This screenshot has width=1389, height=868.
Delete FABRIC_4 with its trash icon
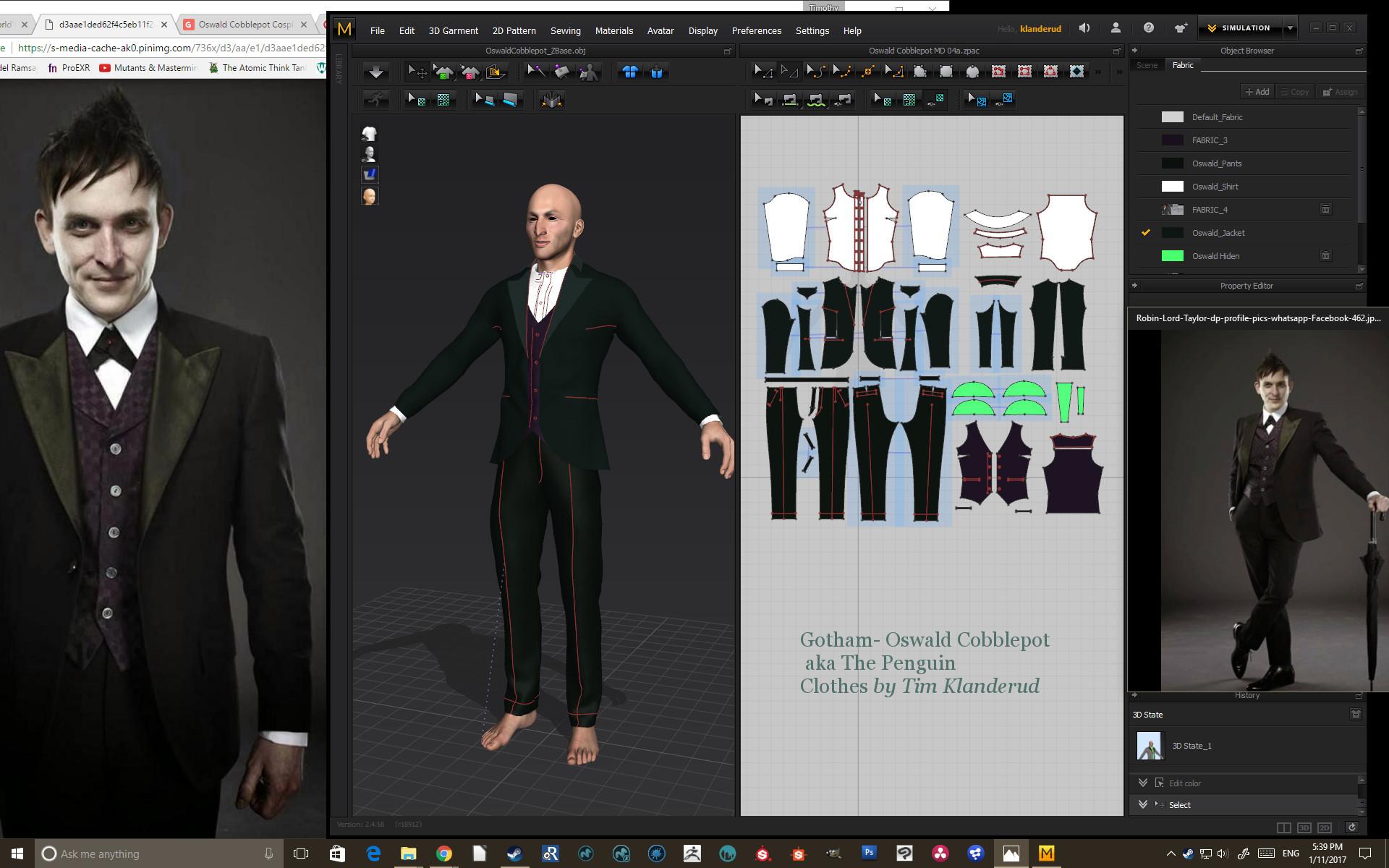(x=1325, y=209)
